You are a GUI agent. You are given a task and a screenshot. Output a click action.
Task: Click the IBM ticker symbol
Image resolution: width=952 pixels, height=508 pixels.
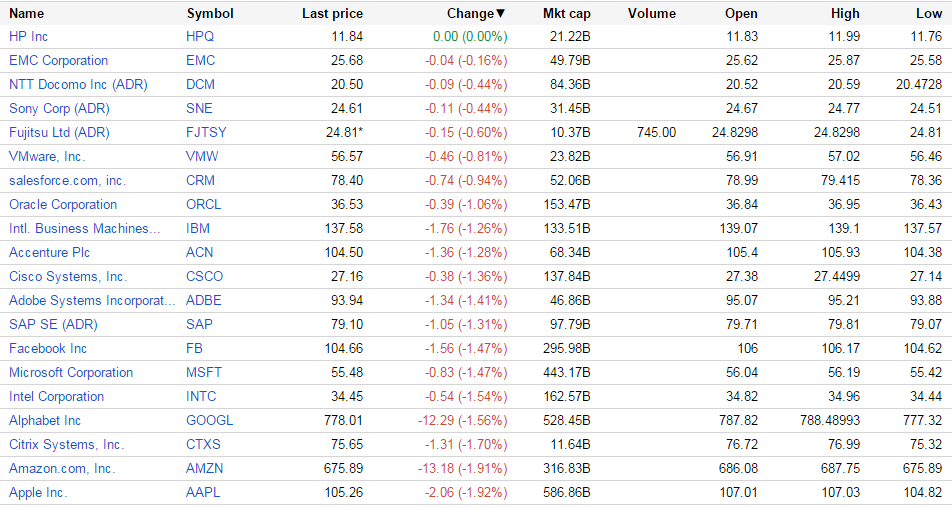198,228
